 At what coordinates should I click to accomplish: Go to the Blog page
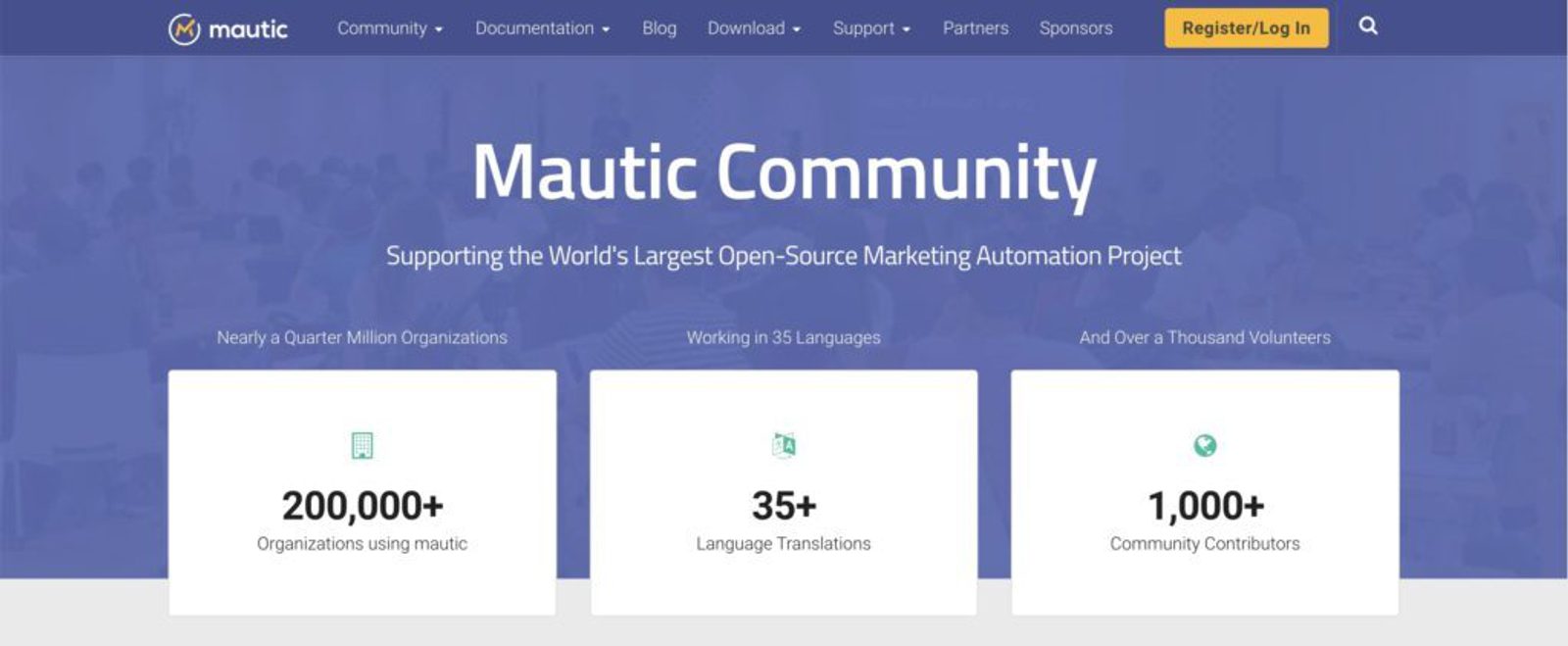coord(660,28)
